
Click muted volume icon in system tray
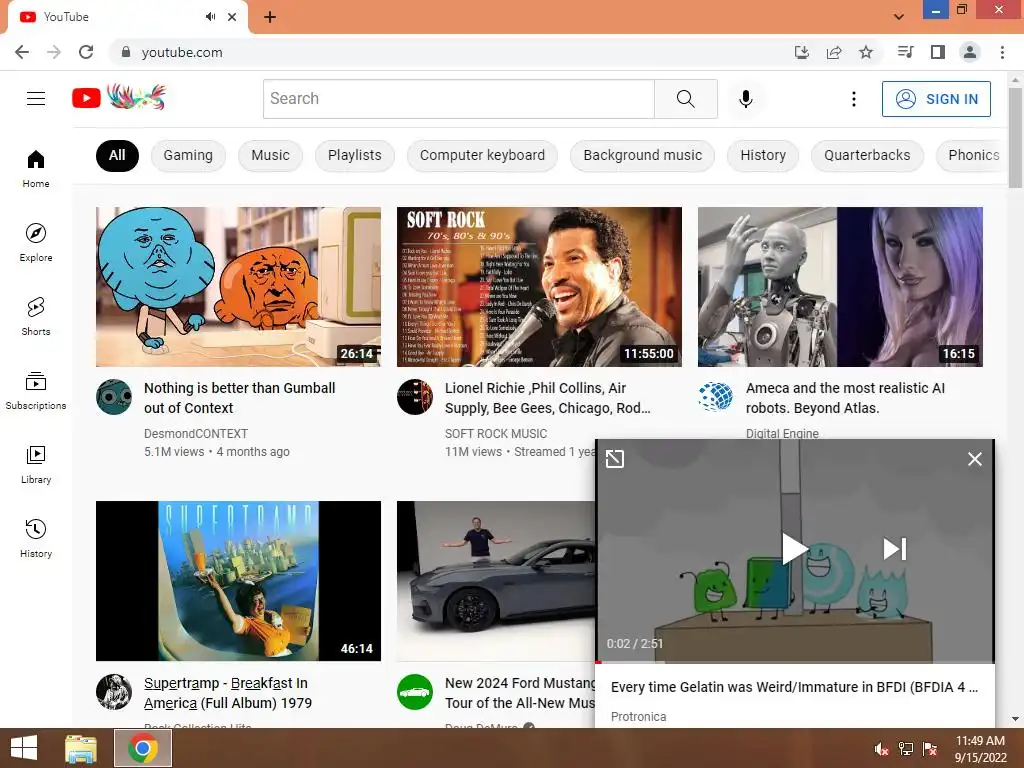881,749
